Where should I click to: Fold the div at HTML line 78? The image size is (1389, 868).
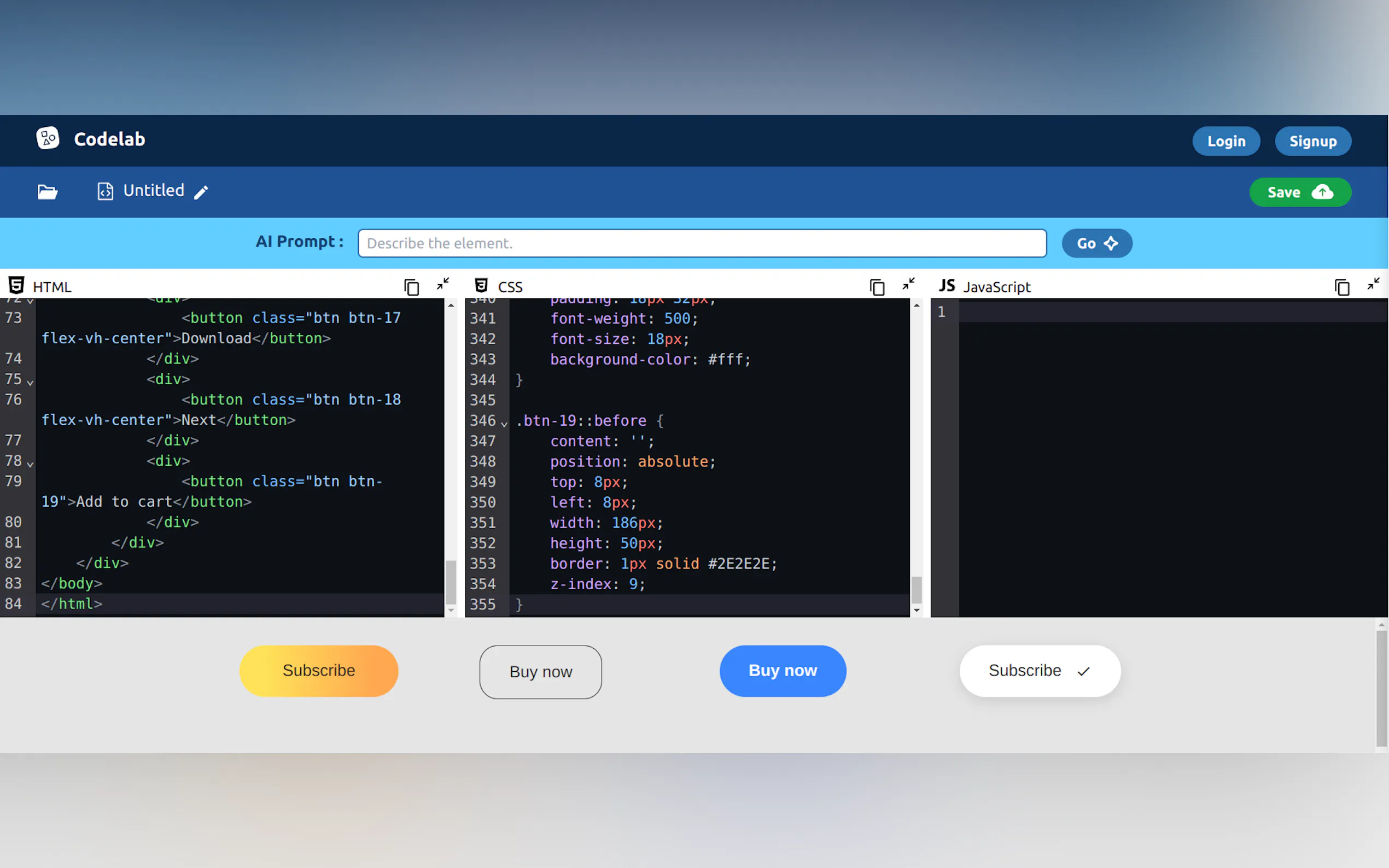31,464
